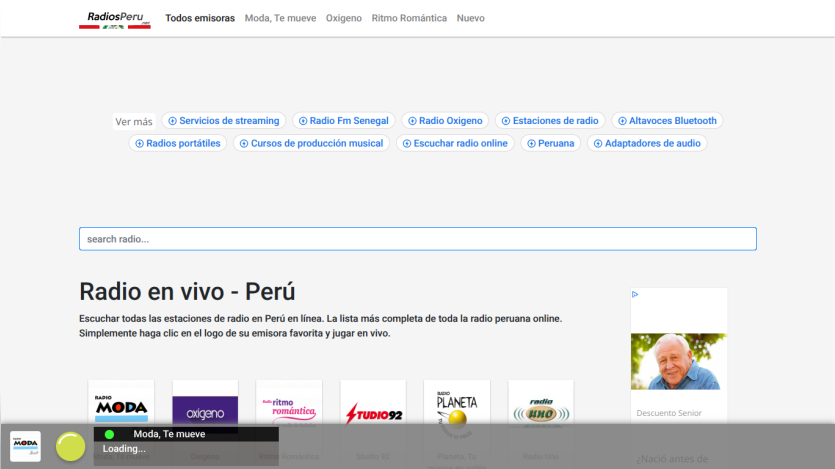835x469 pixels.
Task: Open the RadiosPeru logo homepage
Action: (x=114, y=20)
